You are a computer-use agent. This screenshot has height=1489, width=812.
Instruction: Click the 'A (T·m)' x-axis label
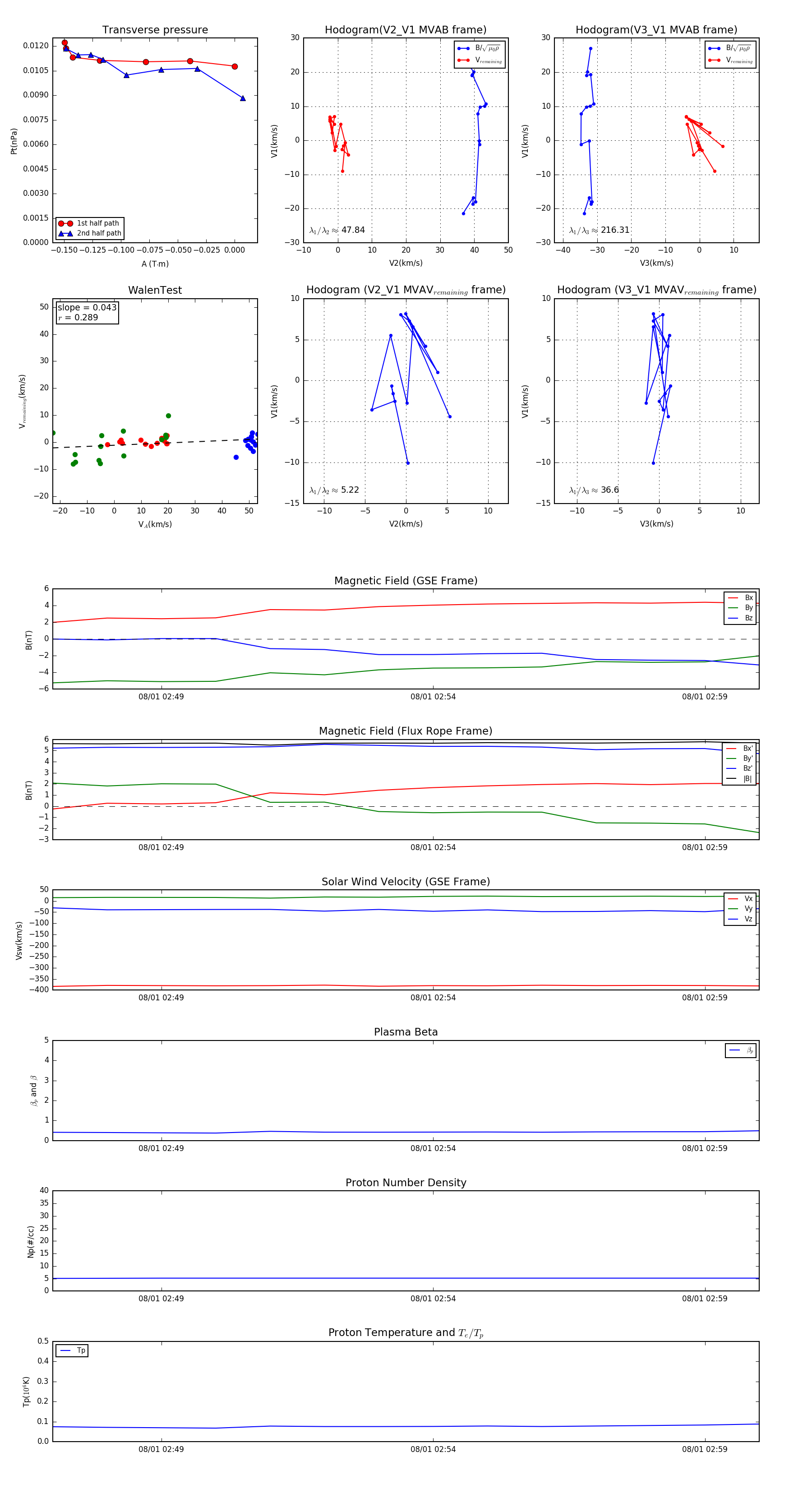(x=155, y=264)
